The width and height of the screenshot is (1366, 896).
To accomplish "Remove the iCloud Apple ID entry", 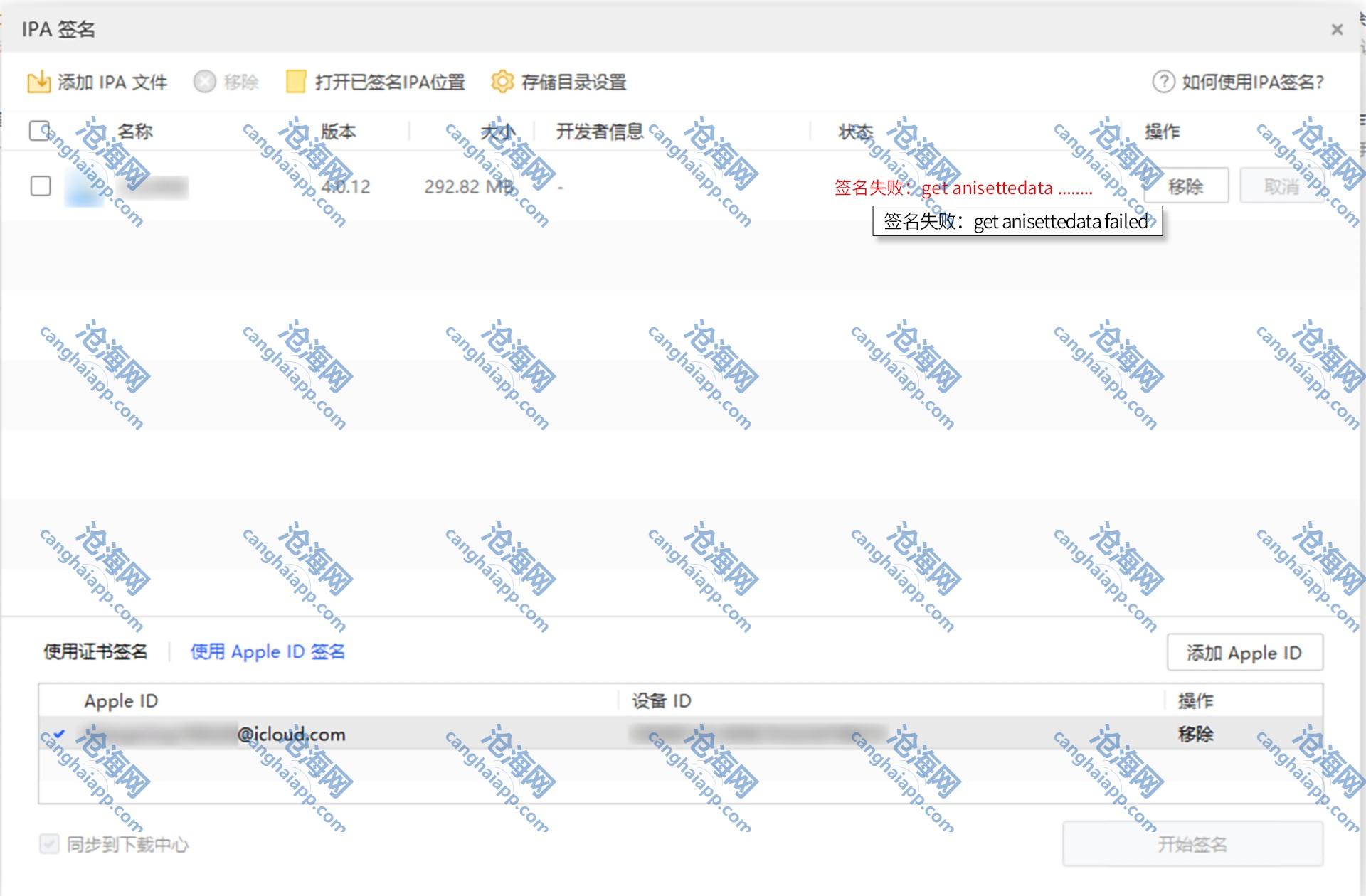I will 1195,734.
